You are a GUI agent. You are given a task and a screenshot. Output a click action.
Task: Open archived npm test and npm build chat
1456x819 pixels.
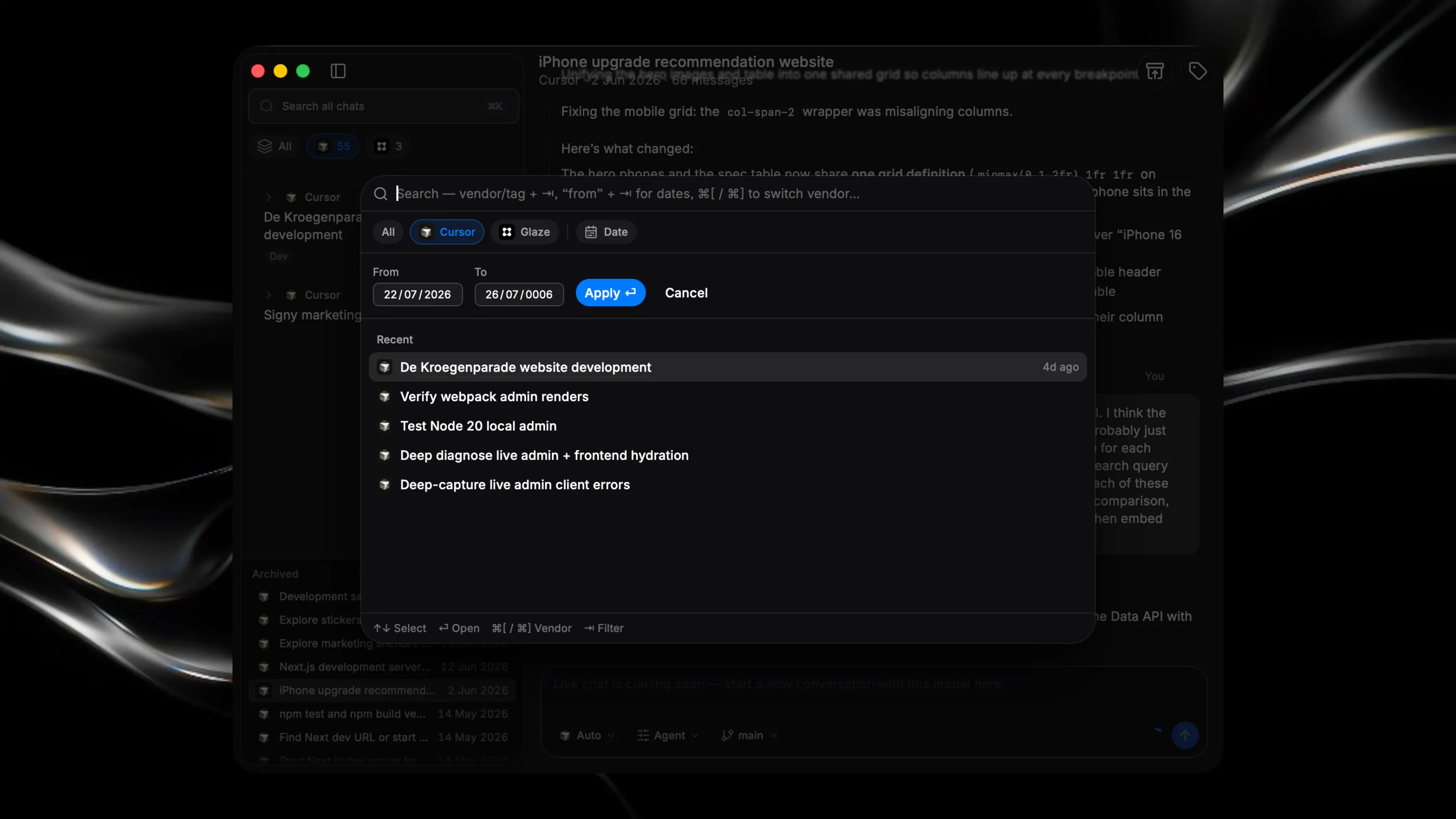[382, 714]
